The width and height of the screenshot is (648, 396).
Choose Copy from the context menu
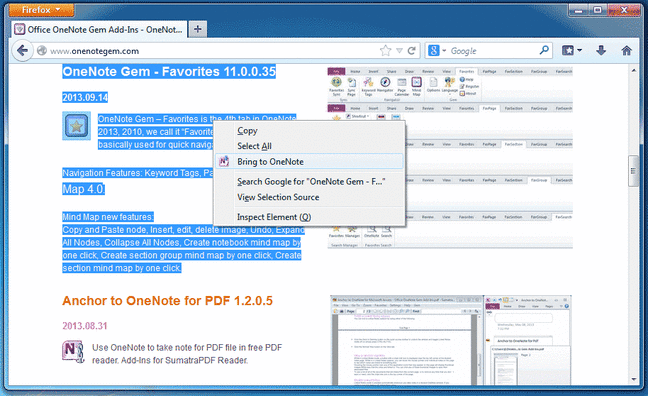point(309,131)
